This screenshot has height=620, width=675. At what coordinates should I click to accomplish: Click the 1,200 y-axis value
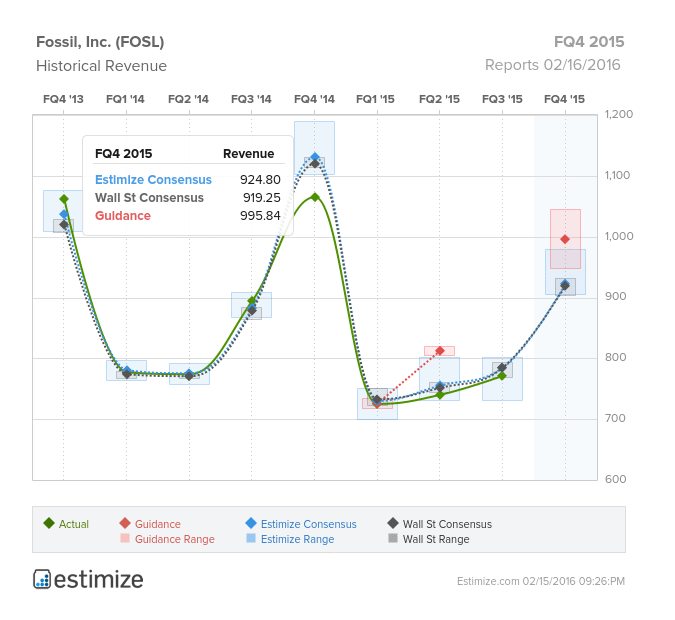pyautogui.click(x=619, y=115)
